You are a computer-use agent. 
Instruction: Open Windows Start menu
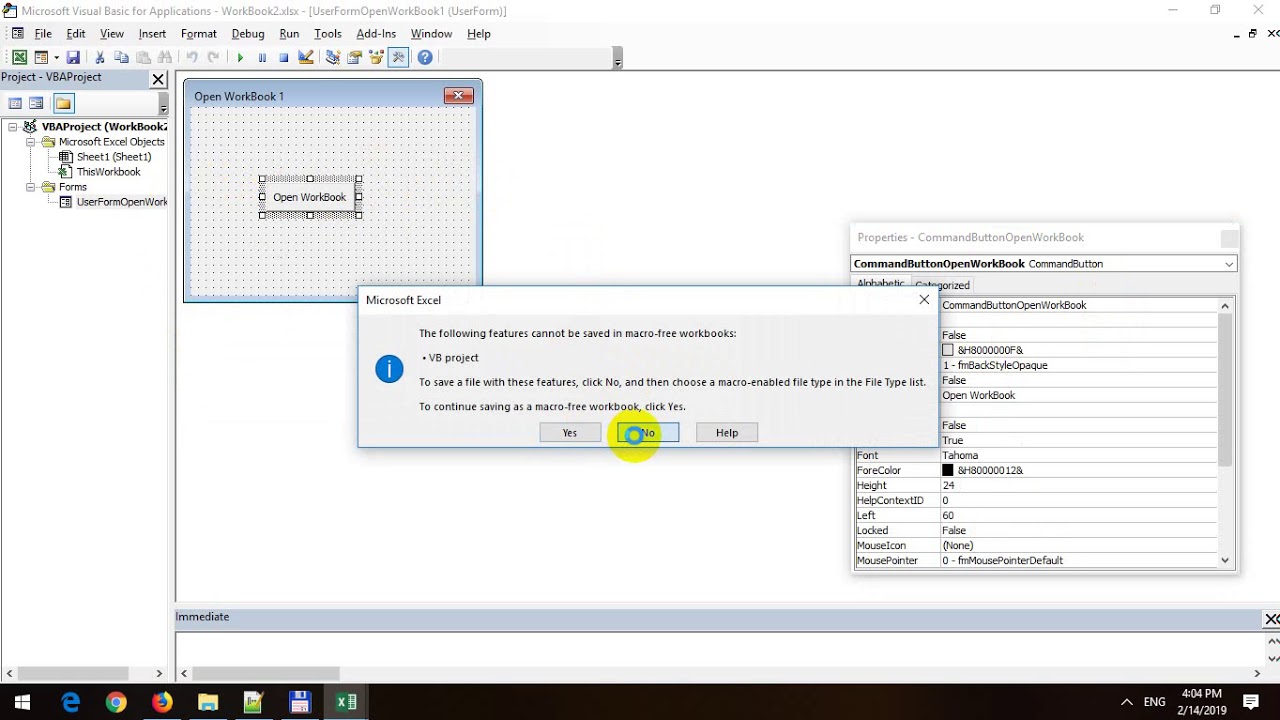click(x=23, y=702)
